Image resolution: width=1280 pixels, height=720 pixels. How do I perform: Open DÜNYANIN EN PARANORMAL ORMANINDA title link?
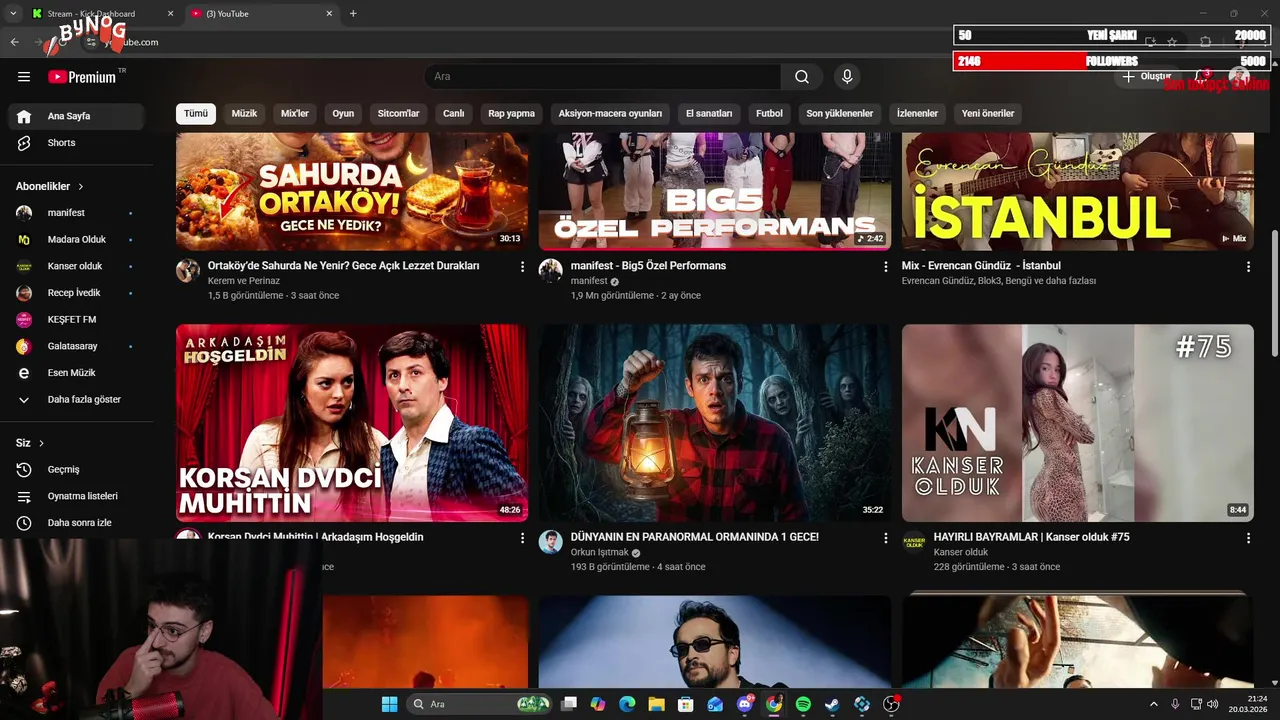[x=694, y=537]
